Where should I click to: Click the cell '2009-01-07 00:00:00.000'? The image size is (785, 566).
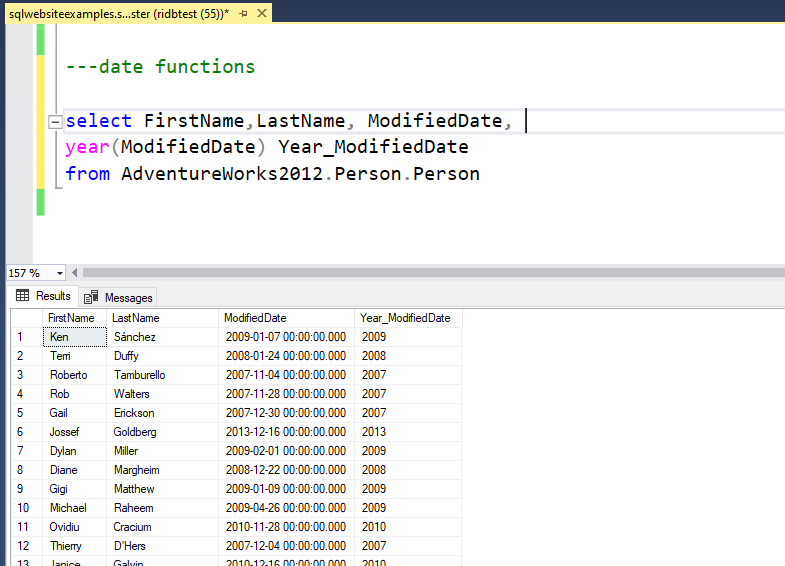point(286,337)
